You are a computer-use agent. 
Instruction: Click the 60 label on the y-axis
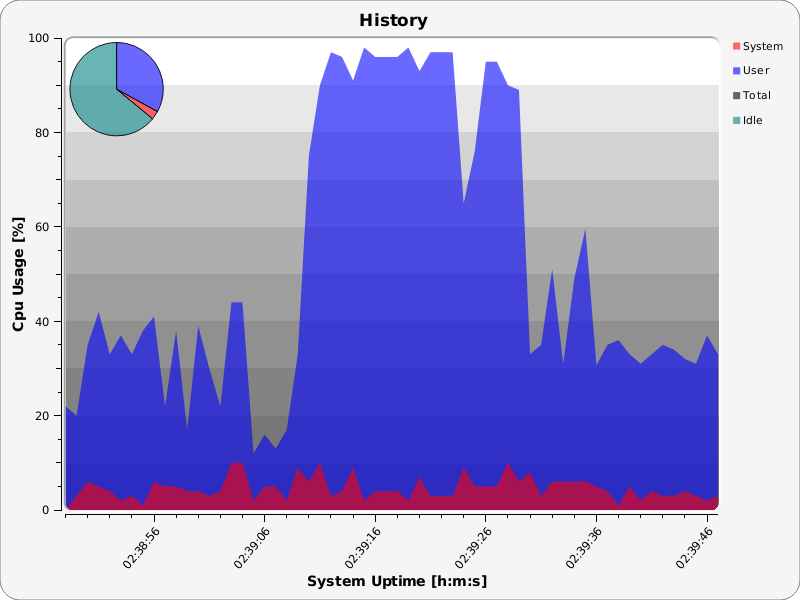point(44,227)
